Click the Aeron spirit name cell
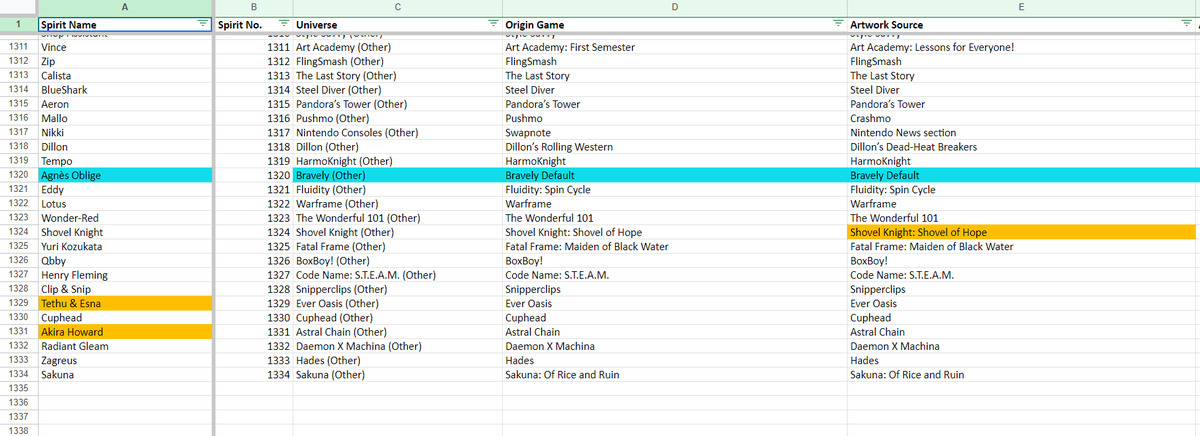 tap(124, 104)
